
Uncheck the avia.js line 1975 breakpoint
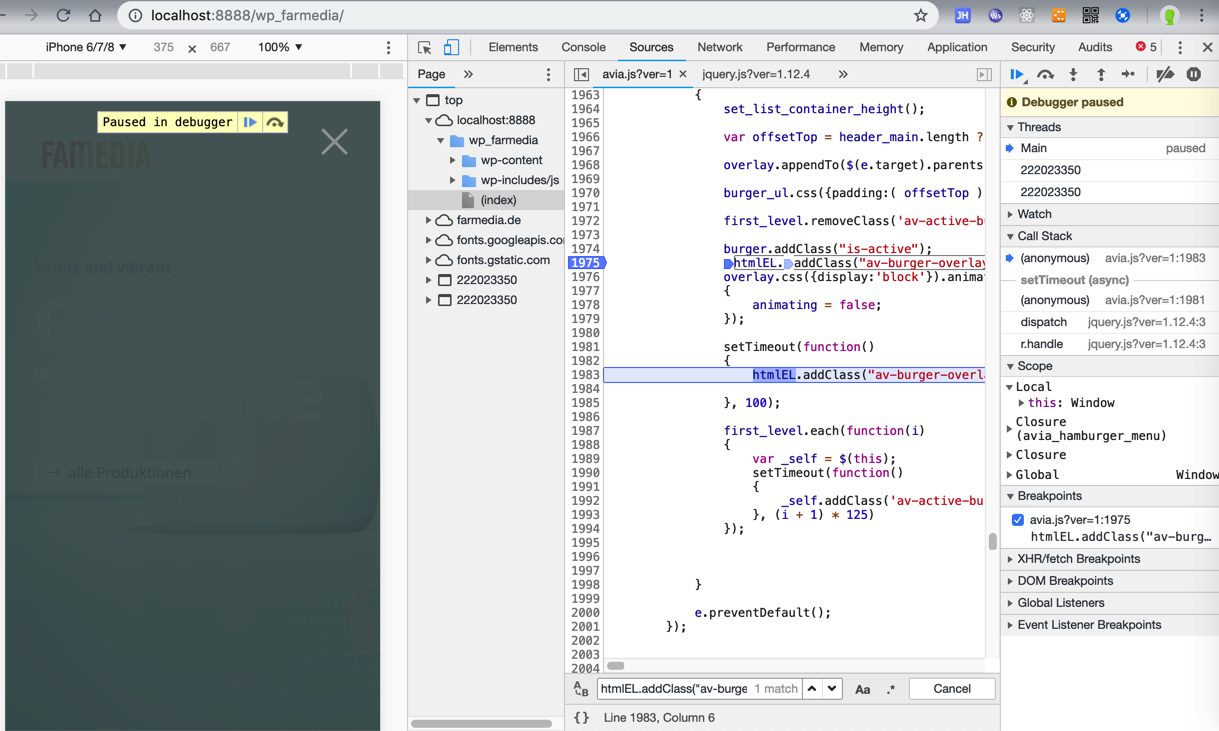(x=1018, y=520)
